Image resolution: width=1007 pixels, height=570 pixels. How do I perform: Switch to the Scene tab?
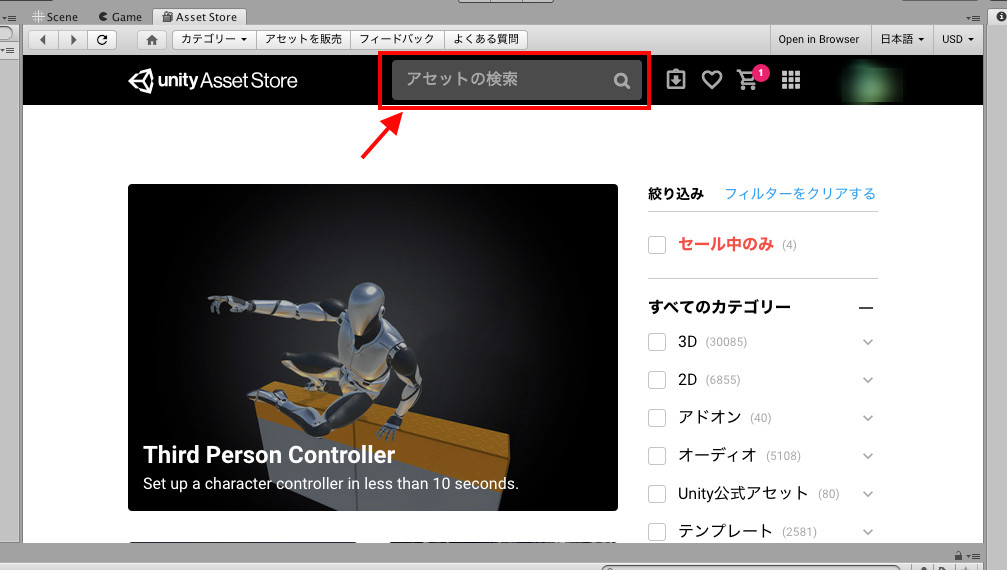coord(55,17)
